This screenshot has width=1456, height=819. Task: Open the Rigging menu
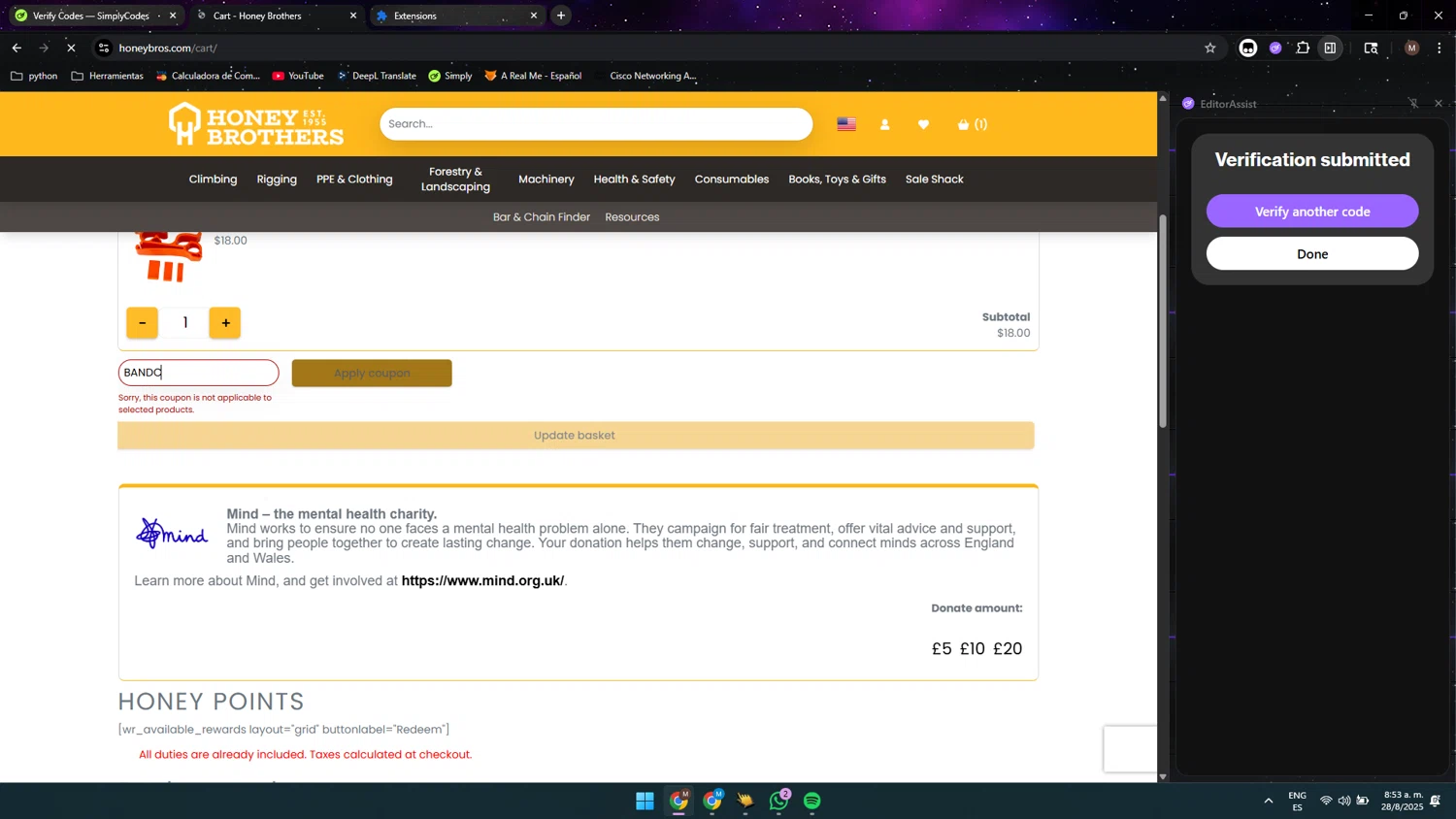[x=277, y=180]
